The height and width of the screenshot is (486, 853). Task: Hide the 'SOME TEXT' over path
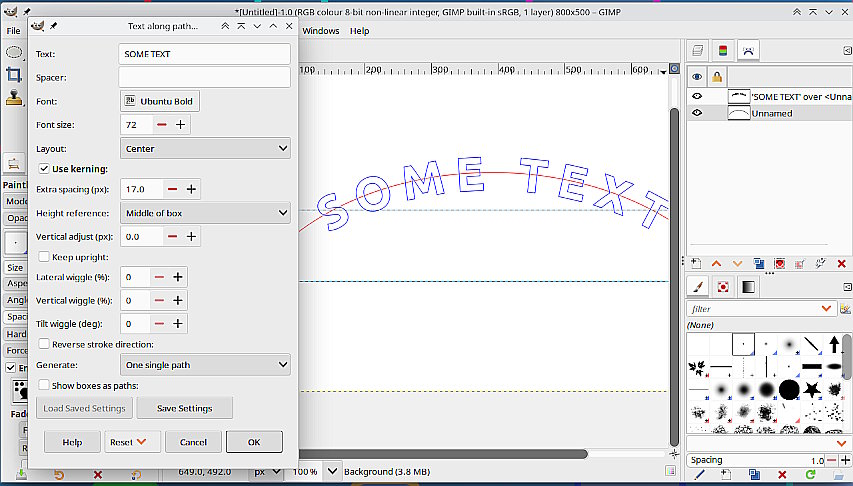[x=696, y=96]
